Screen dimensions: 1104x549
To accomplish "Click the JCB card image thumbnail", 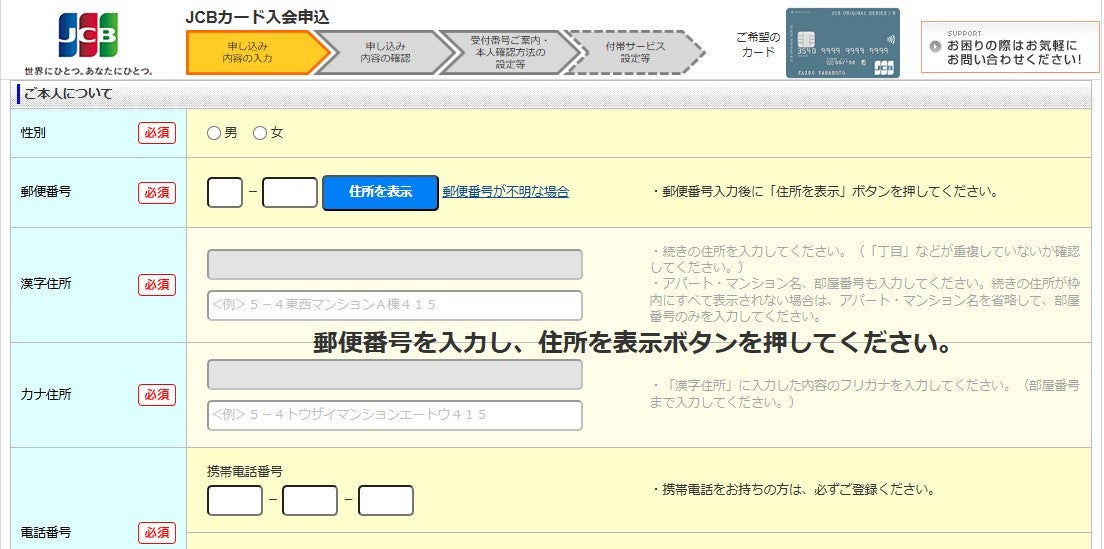I will click(x=842, y=43).
